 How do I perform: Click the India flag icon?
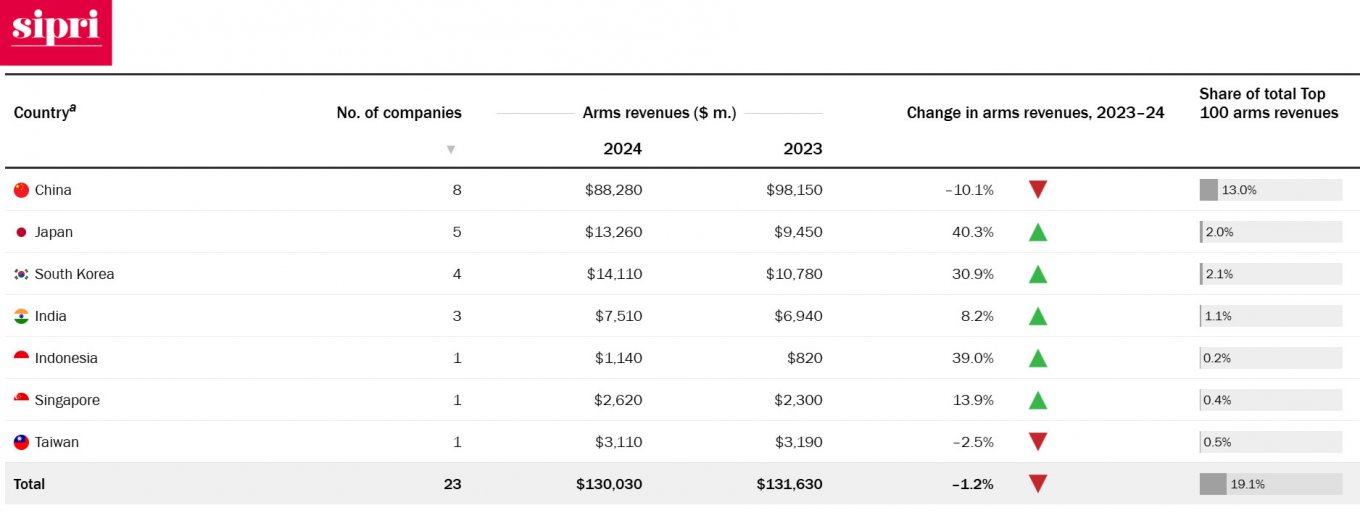click(x=21, y=316)
